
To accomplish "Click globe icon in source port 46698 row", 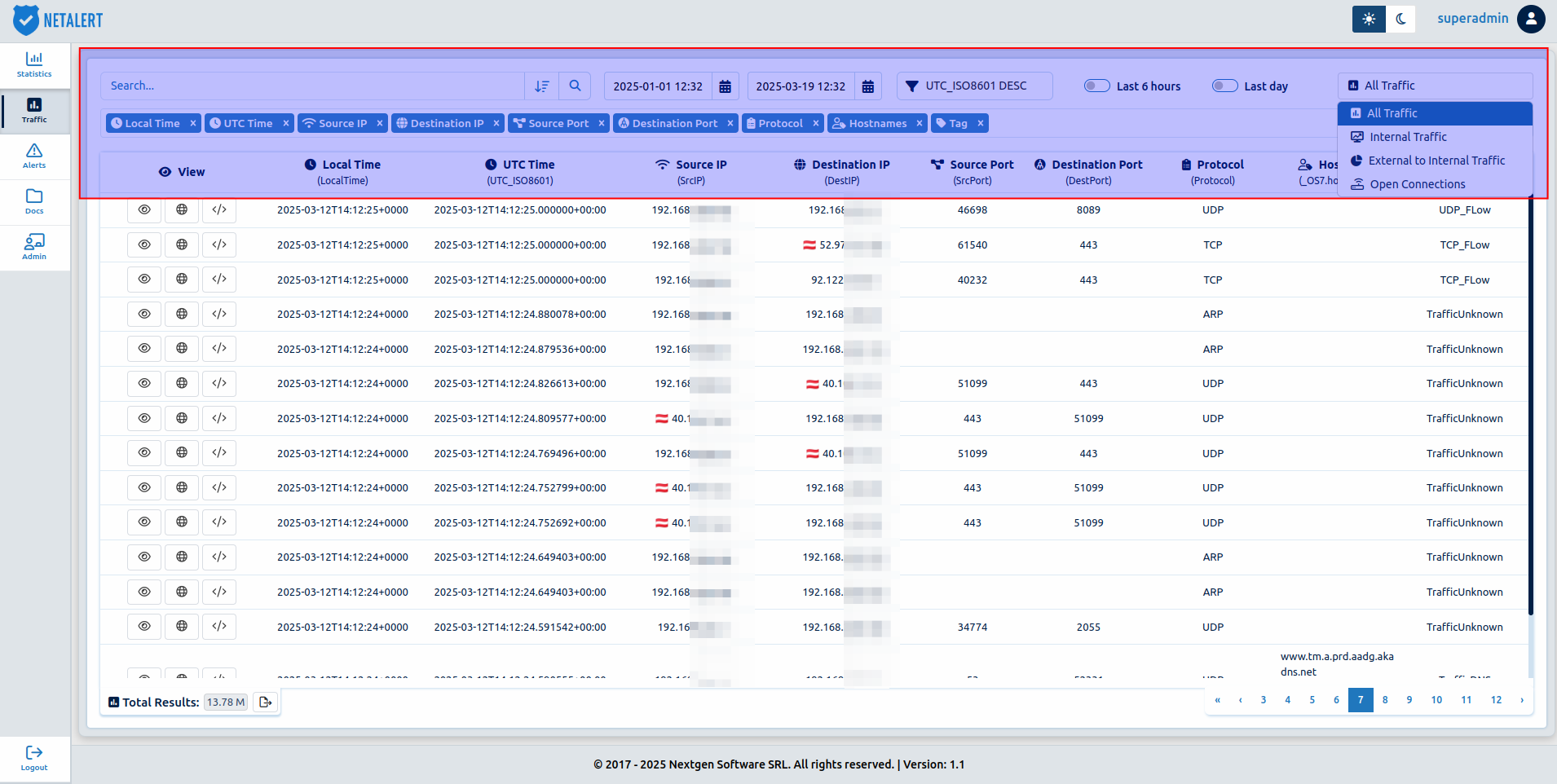I will point(182,209).
